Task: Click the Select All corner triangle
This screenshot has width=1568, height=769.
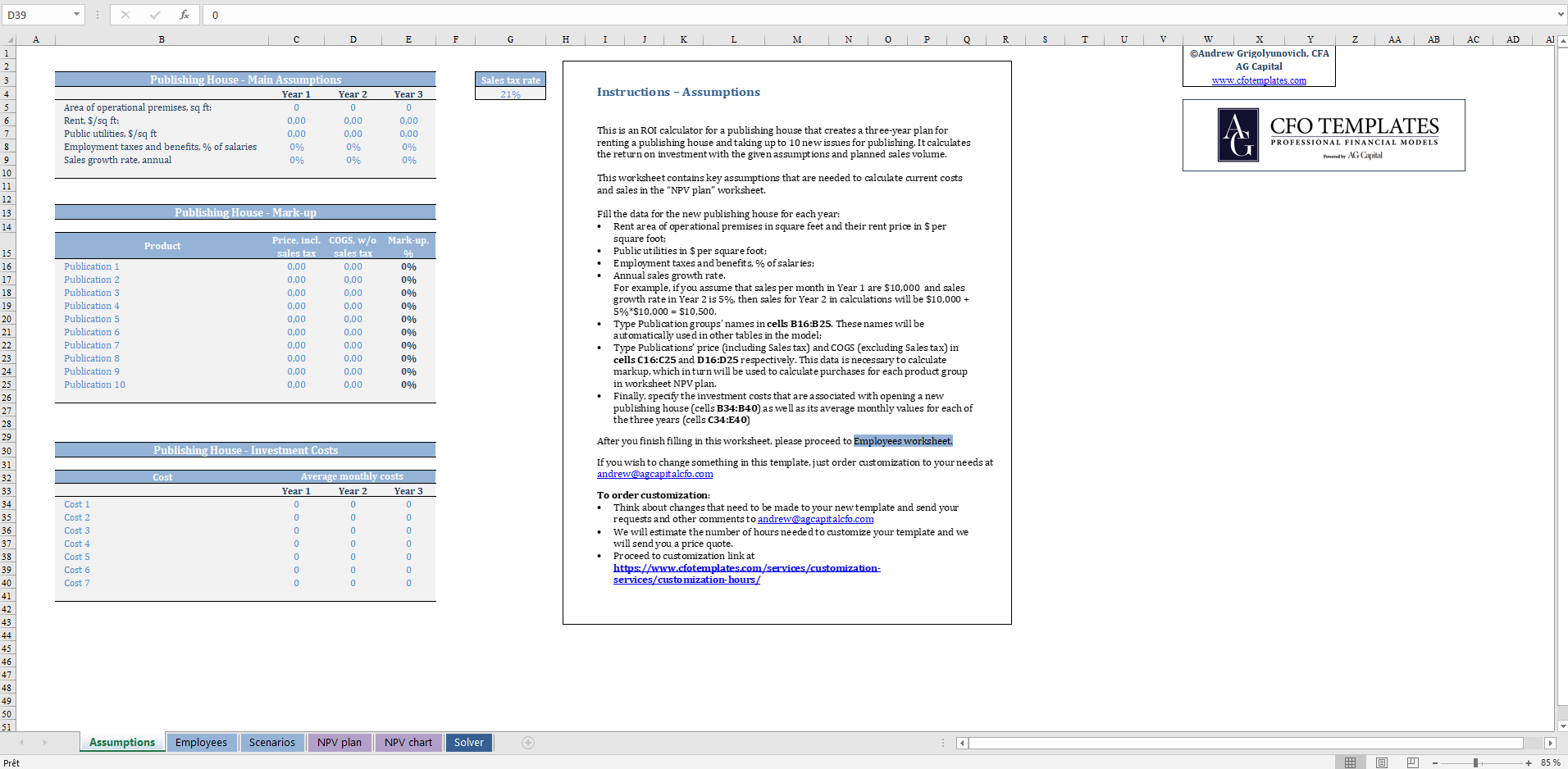Action: pyautogui.click(x=8, y=39)
